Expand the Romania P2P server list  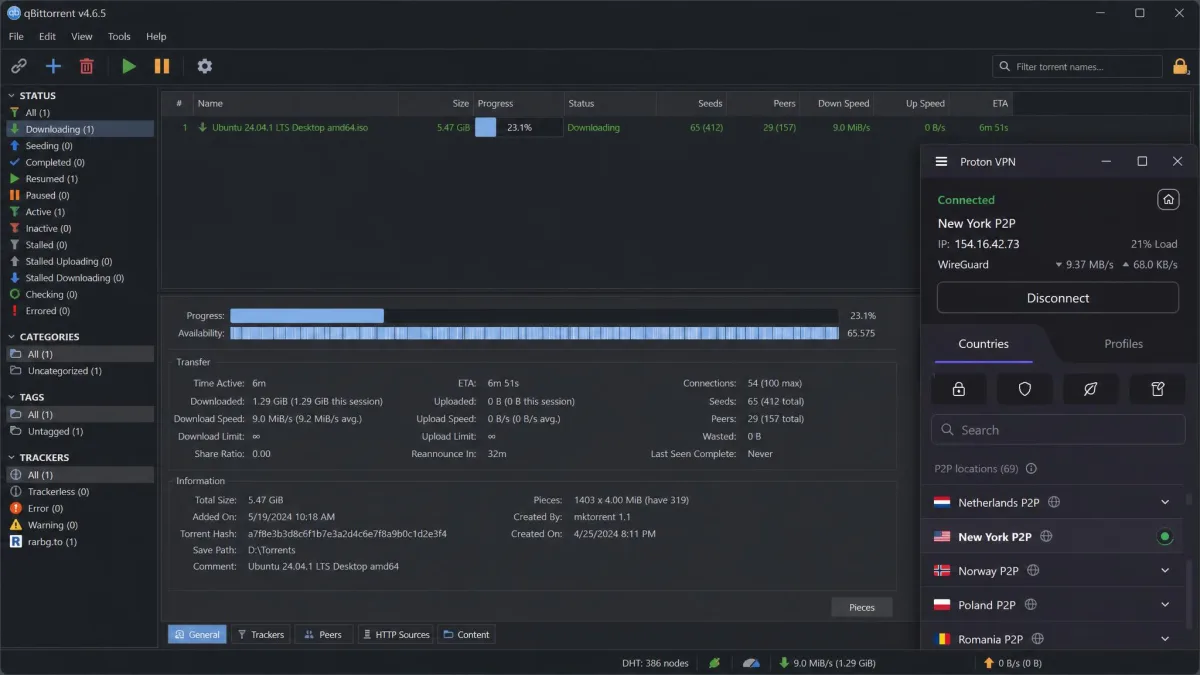pyautogui.click(x=1165, y=639)
